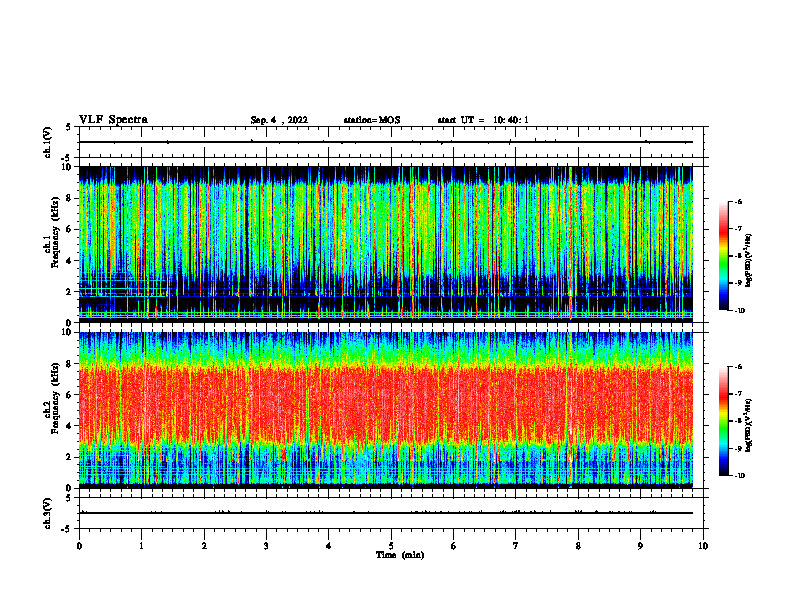Viewport: 792px width, 612px height.
Task: Click the "-6" label on ch.1 colorbar
Action: coord(738,202)
